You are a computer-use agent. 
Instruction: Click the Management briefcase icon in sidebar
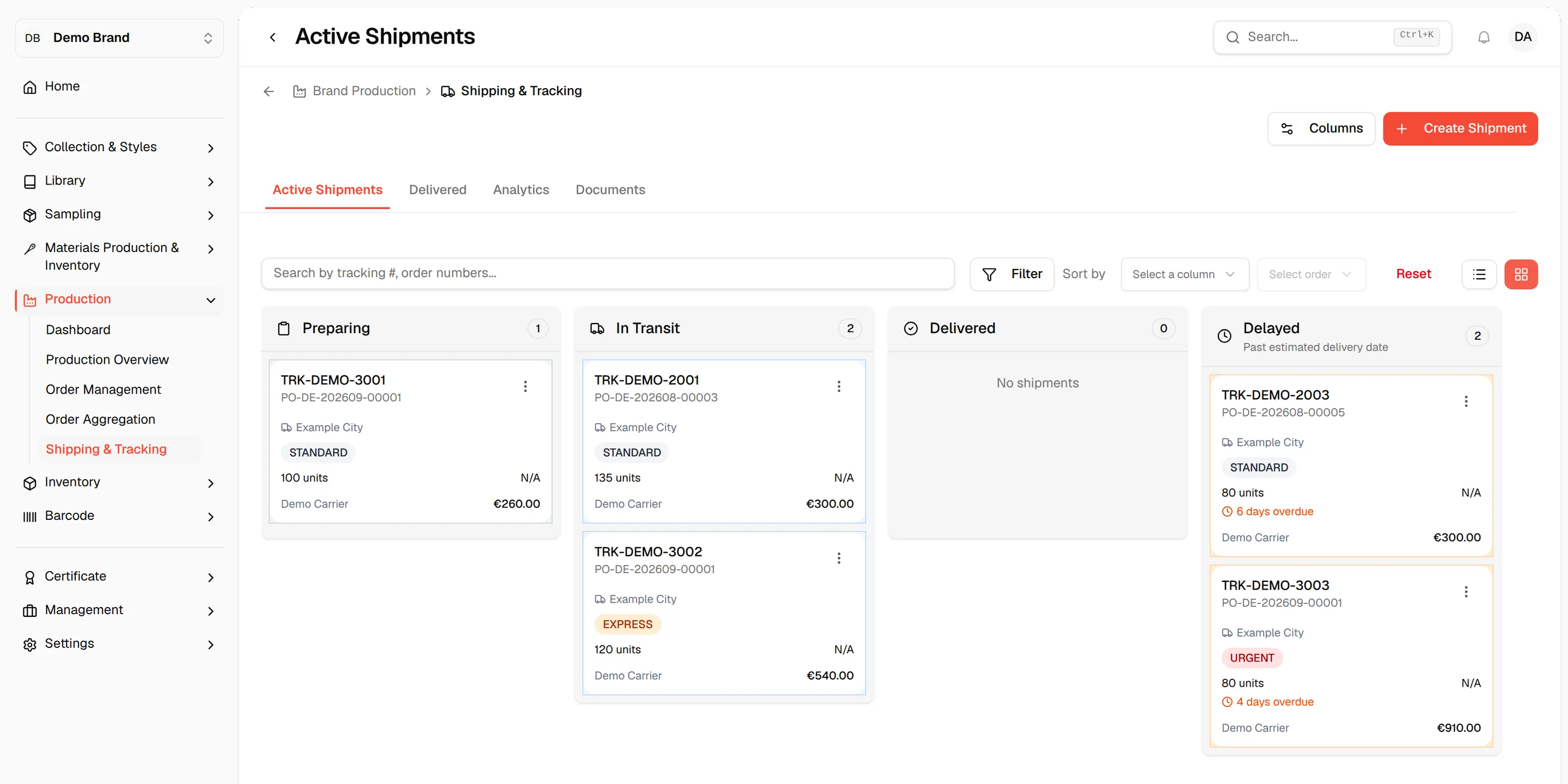point(30,610)
